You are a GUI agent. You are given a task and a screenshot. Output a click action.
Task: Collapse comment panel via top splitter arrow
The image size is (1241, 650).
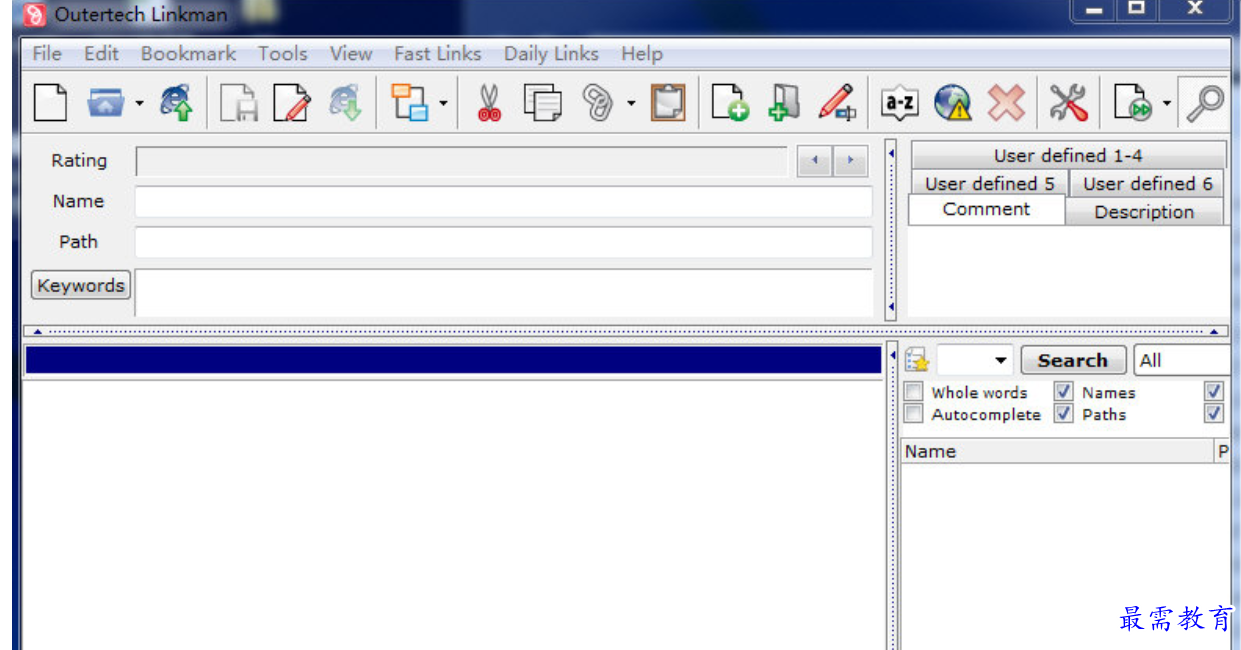tap(891, 154)
